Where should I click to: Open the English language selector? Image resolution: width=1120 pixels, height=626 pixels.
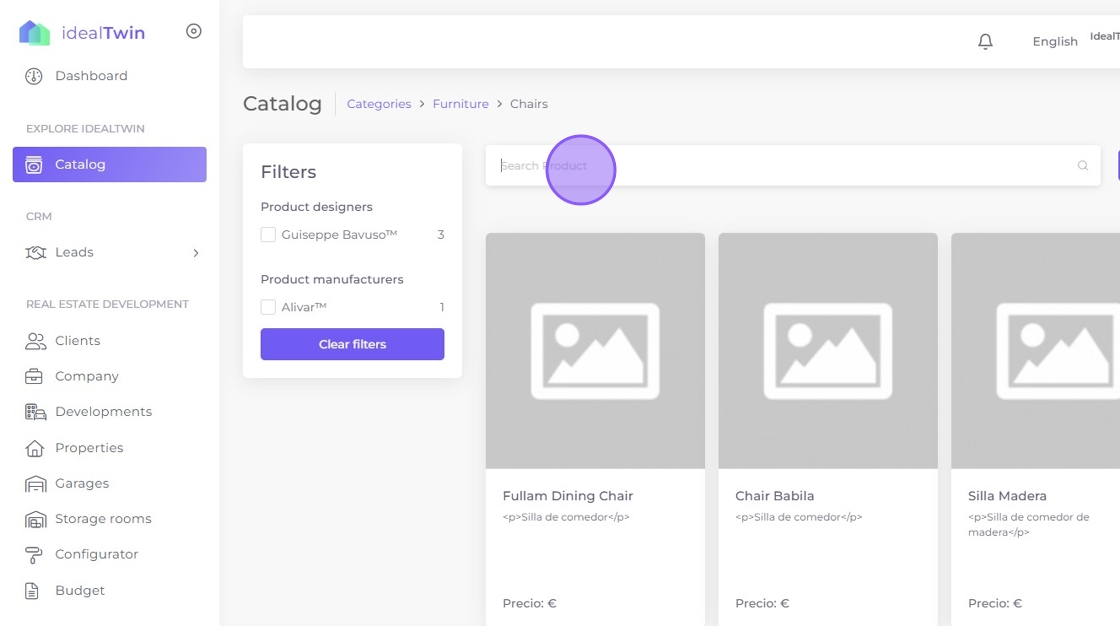[x=1054, y=42]
